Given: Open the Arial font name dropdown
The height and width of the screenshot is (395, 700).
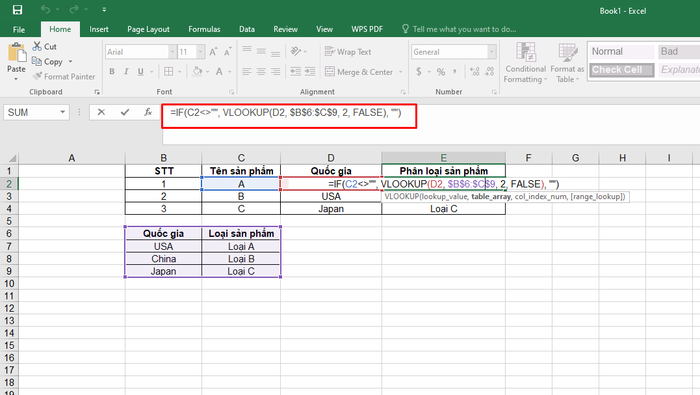Looking at the screenshot, I should 172,52.
